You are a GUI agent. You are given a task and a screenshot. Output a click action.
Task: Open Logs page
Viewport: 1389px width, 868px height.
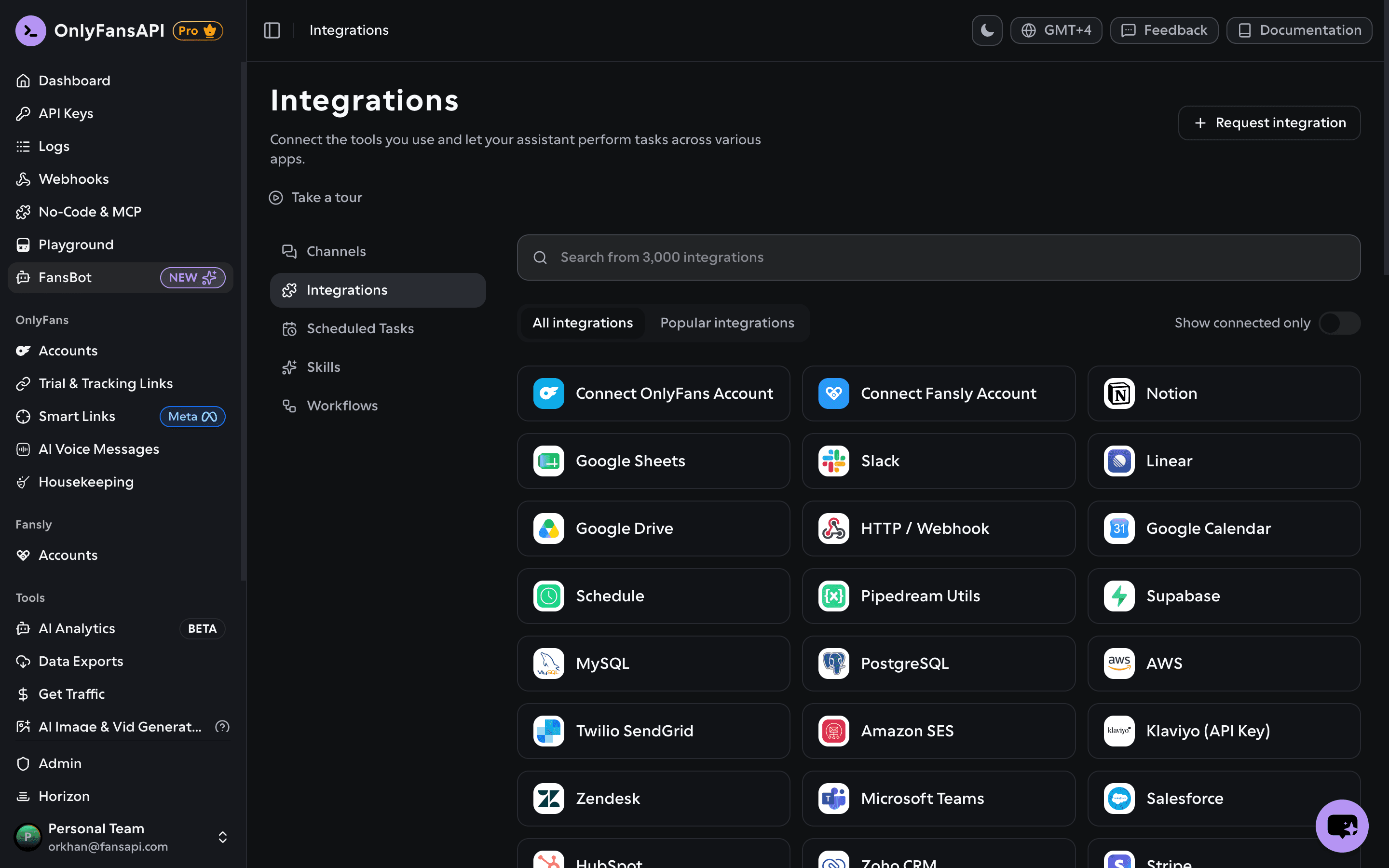pos(121,147)
